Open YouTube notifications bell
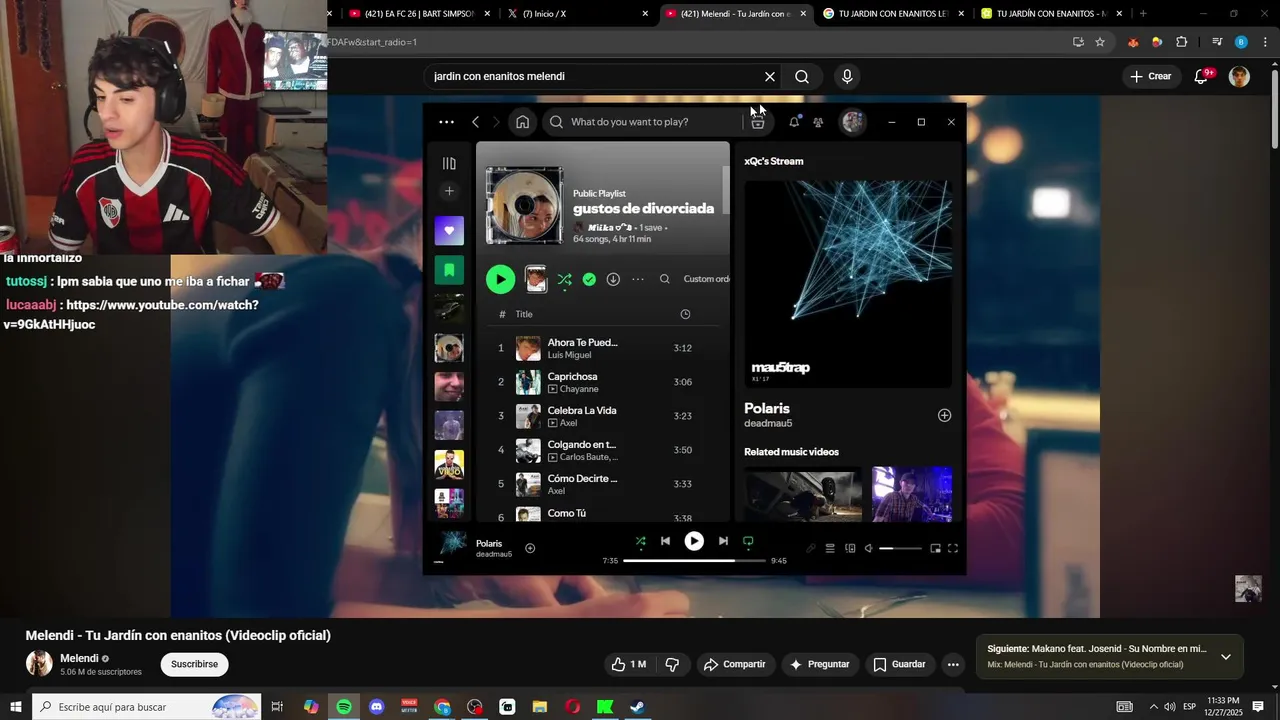Image resolution: width=1280 pixels, height=720 pixels. click(x=1202, y=77)
